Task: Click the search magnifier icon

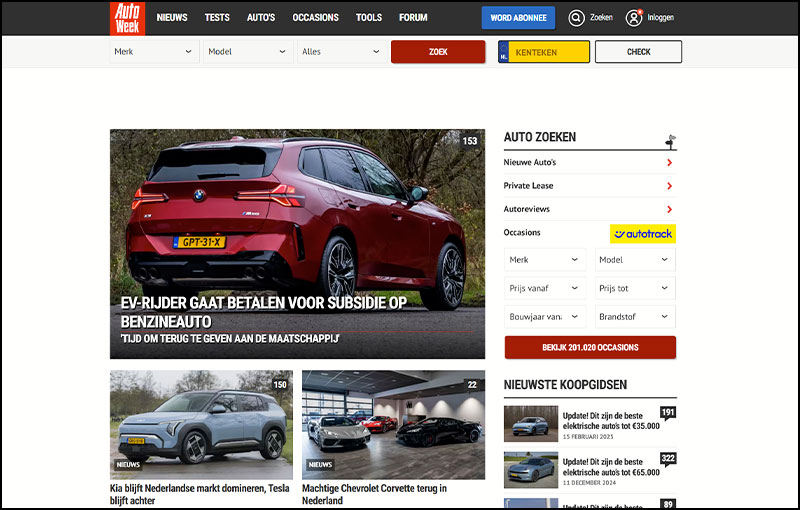Action: 577,18
